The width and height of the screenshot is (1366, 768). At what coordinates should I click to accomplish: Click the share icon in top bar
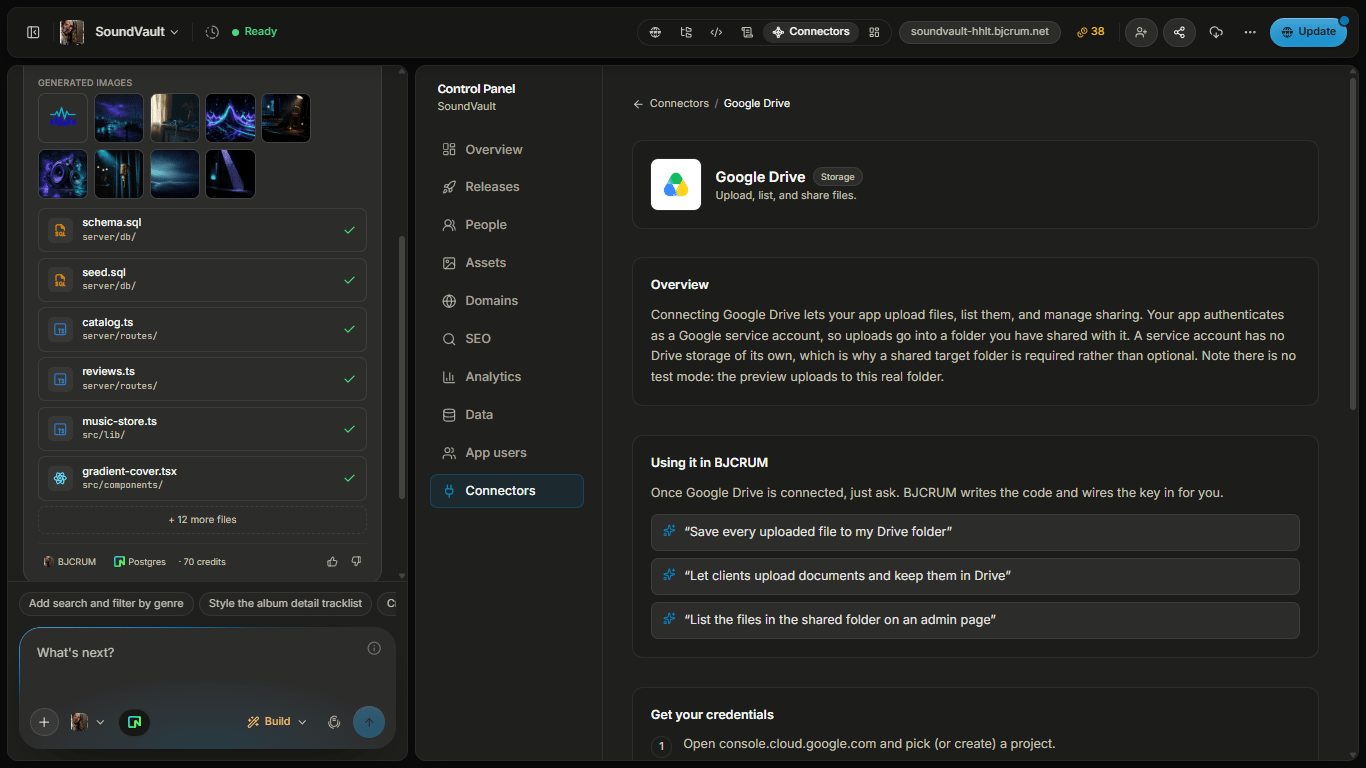[1179, 32]
